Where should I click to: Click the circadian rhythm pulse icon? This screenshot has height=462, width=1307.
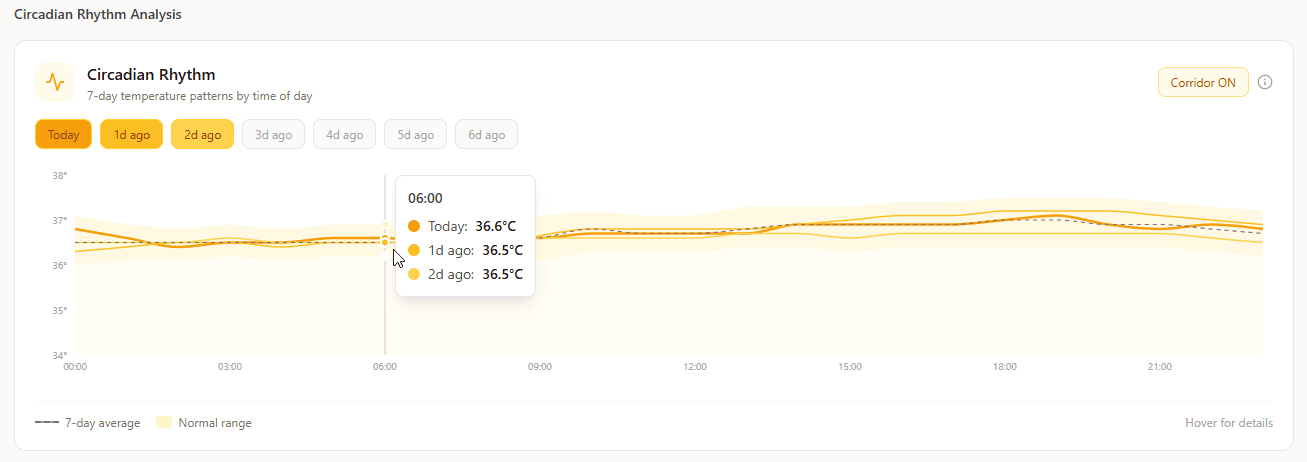55,82
